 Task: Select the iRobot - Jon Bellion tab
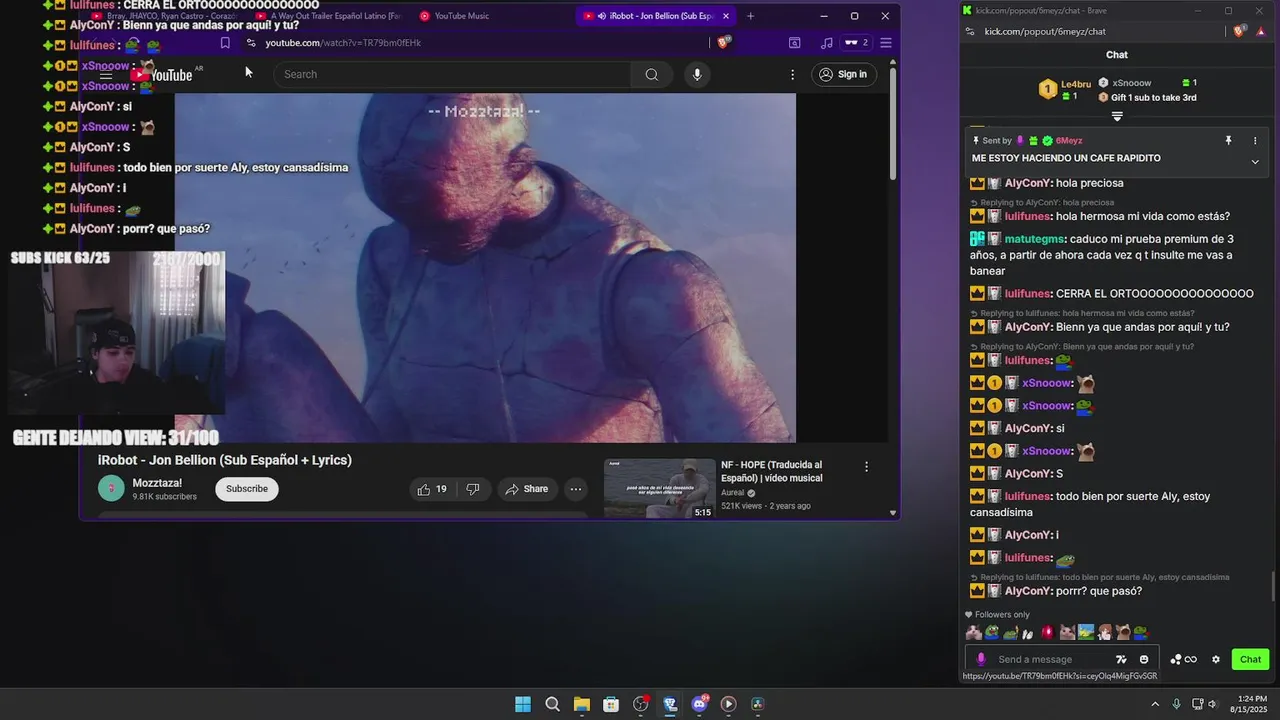click(657, 16)
